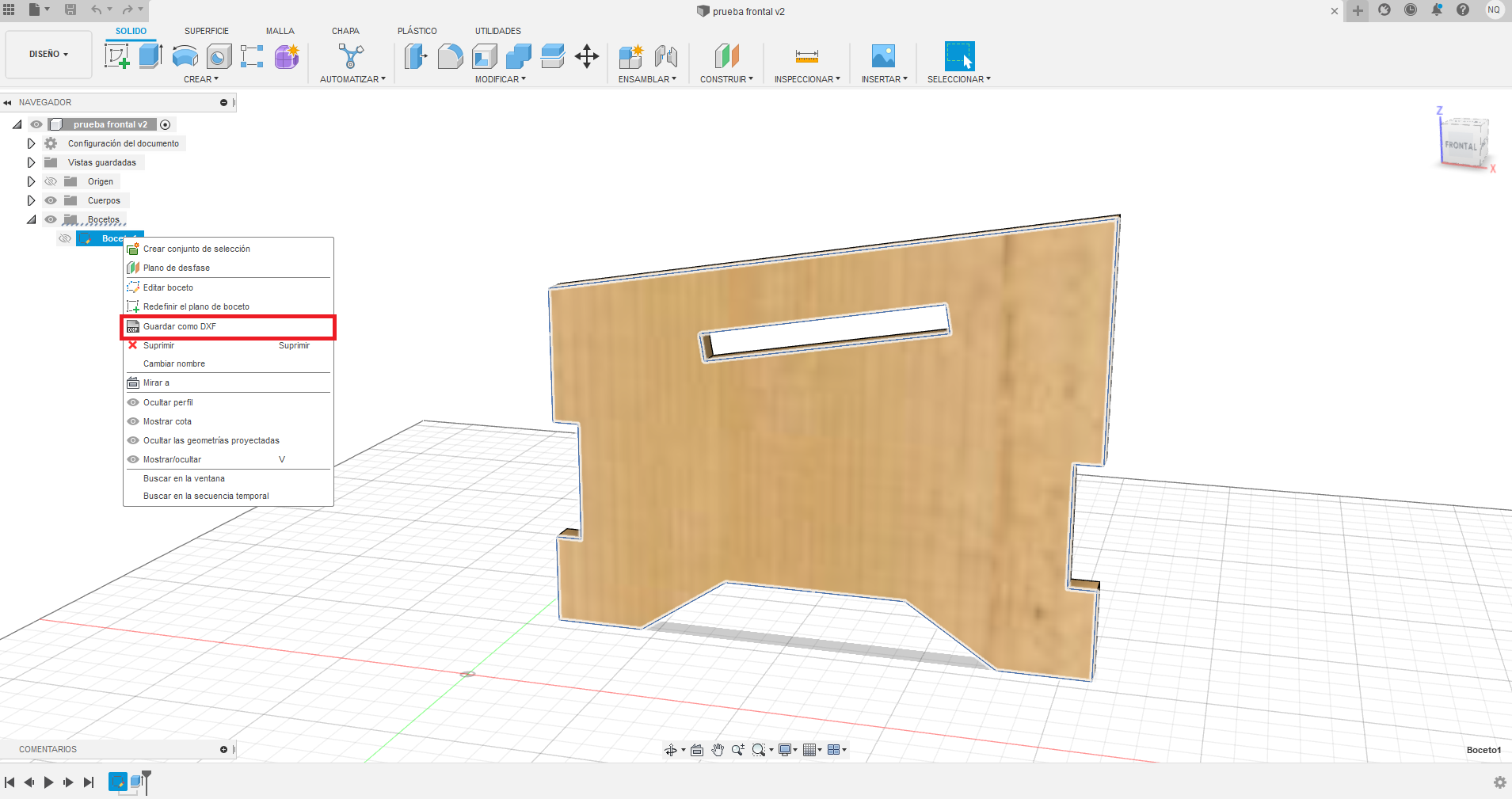Switch to the SUPERFICIE tab
Viewport: 1512px width, 799px height.
click(x=206, y=31)
